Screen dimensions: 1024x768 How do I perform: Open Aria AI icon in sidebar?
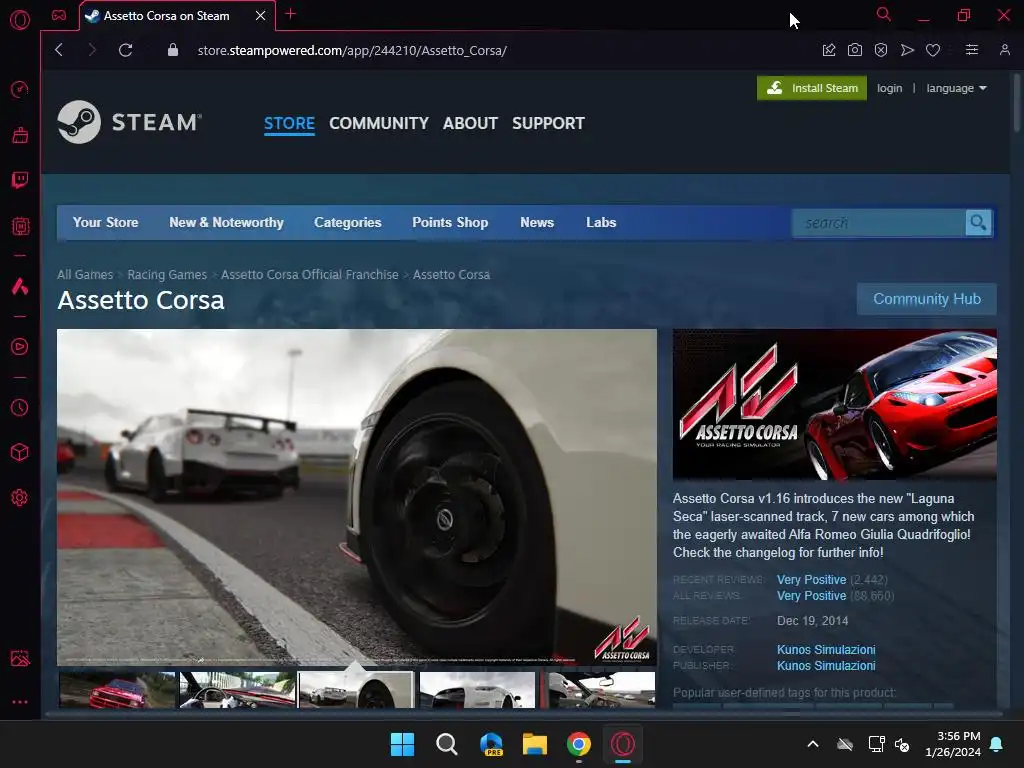tap(20, 286)
